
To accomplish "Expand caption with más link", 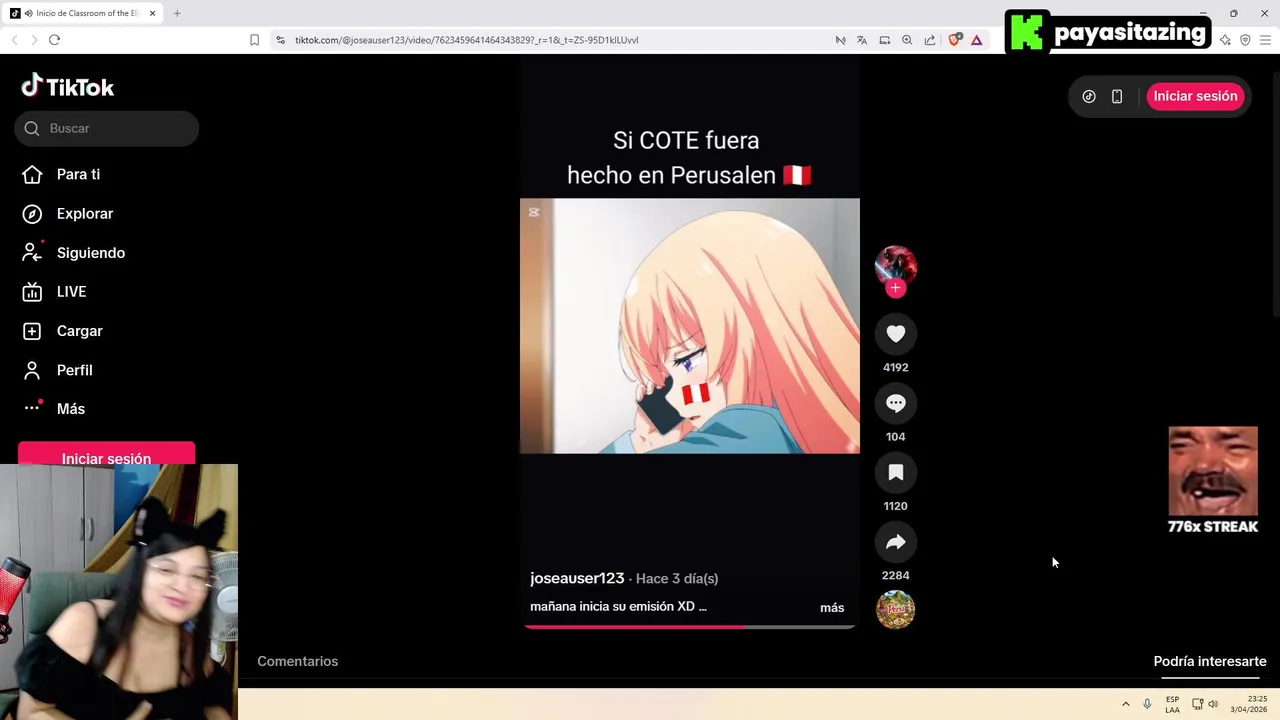I will point(832,607).
